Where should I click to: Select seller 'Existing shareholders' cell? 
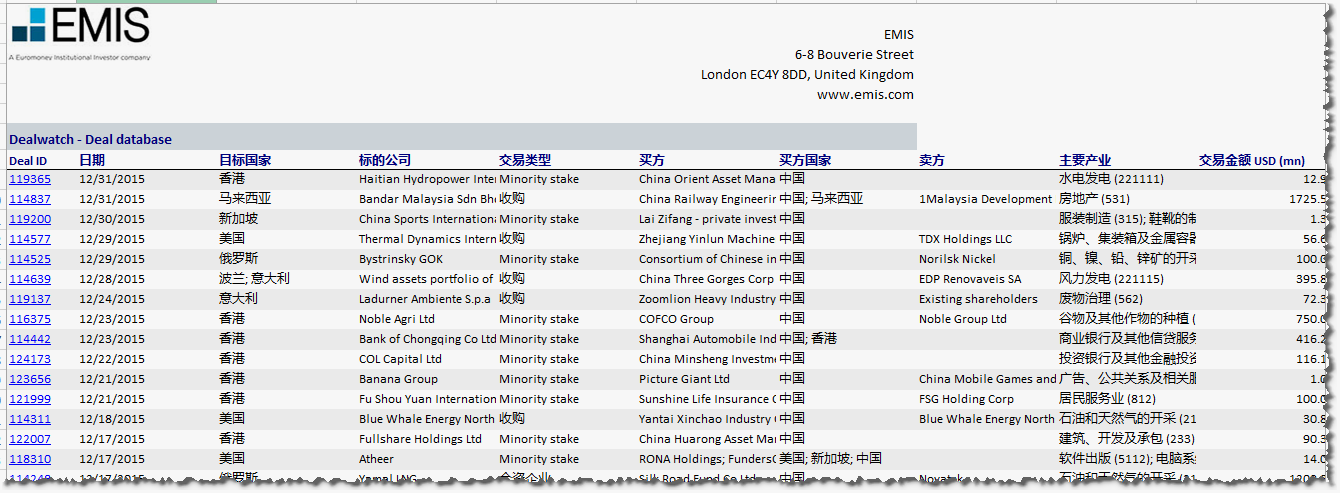pos(978,299)
